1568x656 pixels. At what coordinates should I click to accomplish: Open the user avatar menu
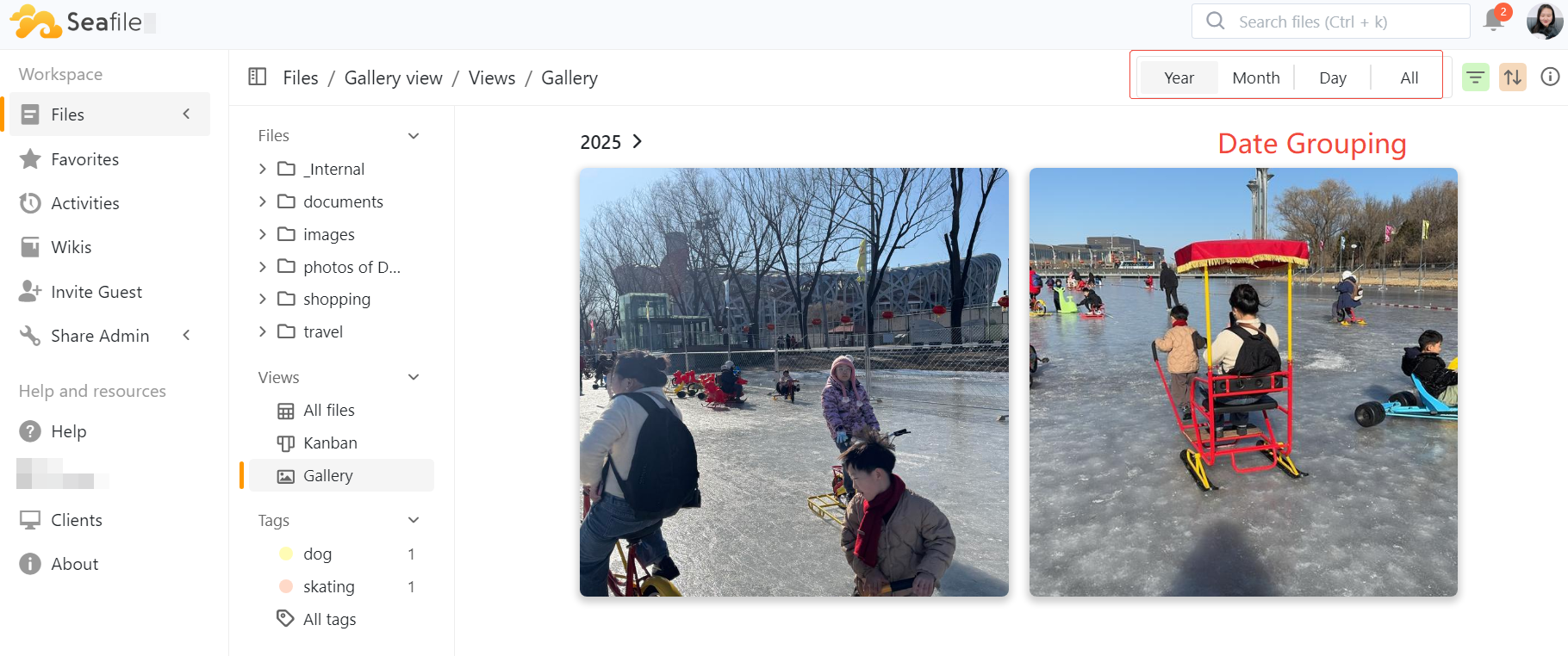point(1544,21)
